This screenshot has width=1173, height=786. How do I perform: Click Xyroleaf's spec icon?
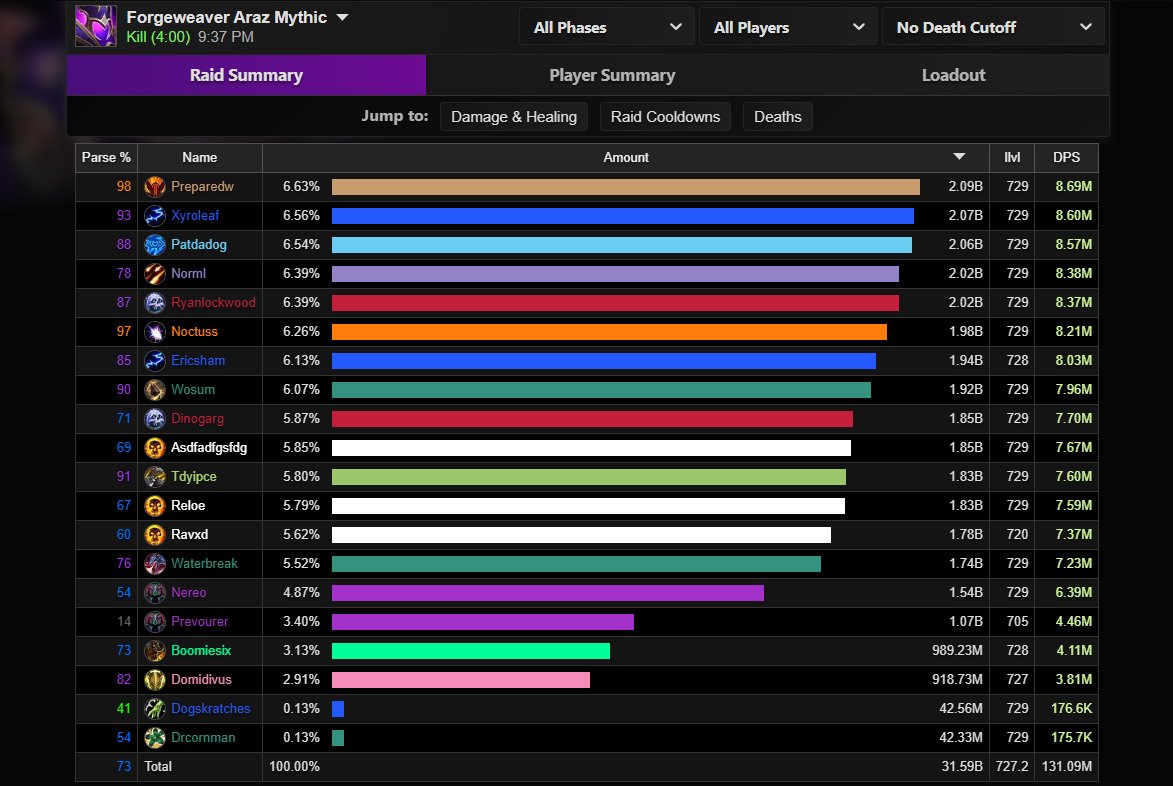pyautogui.click(x=155, y=215)
